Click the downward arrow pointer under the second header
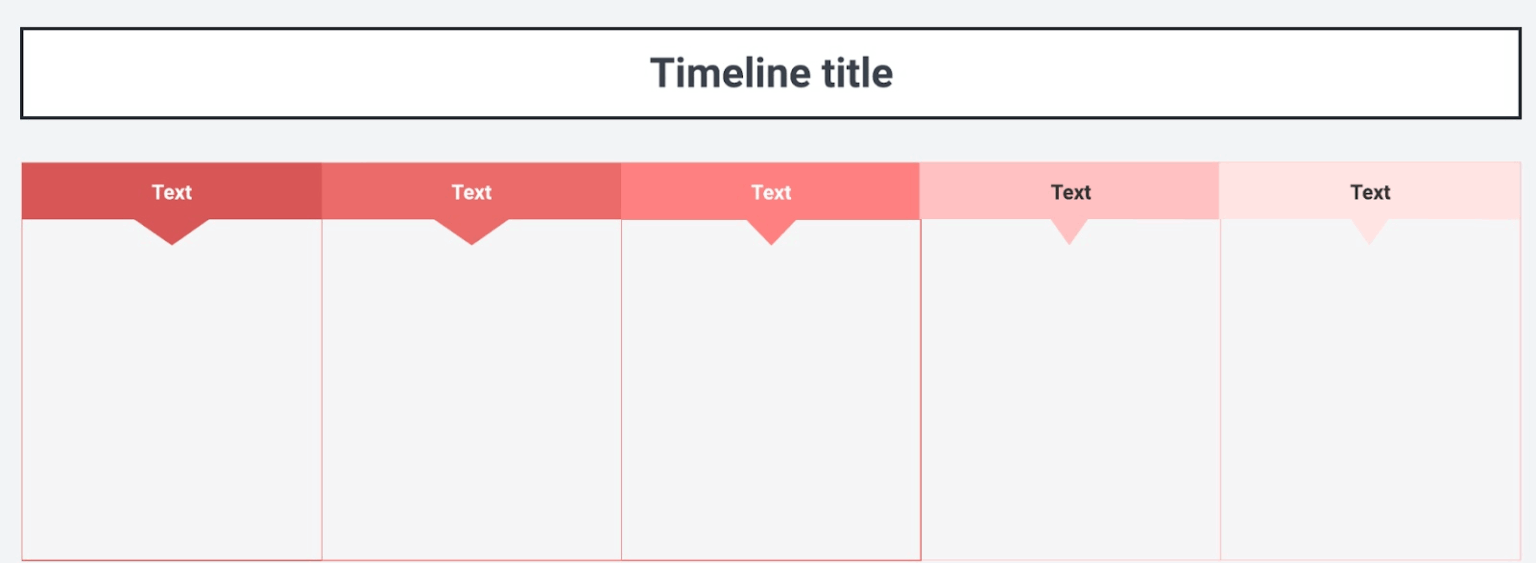This screenshot has width=1536, height=563. pos(471,231)
